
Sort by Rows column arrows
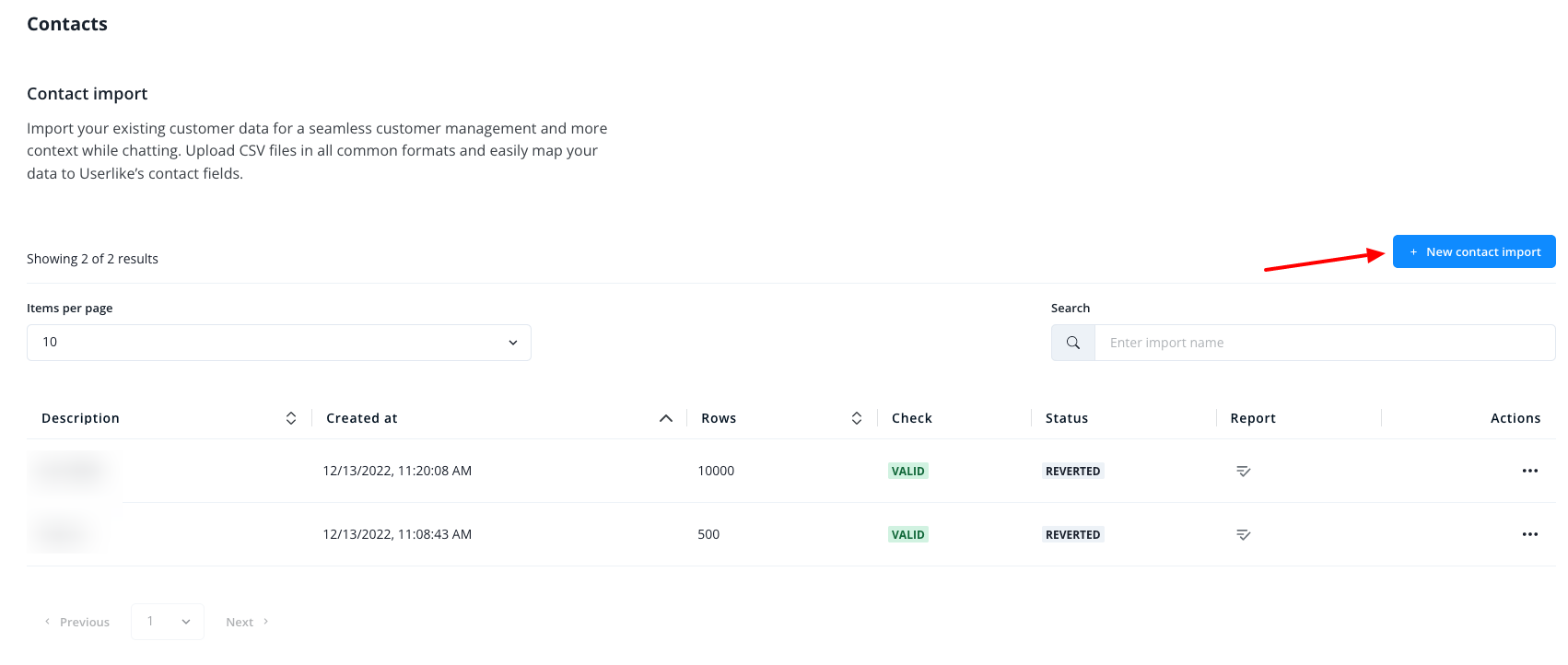pos(857,418)
